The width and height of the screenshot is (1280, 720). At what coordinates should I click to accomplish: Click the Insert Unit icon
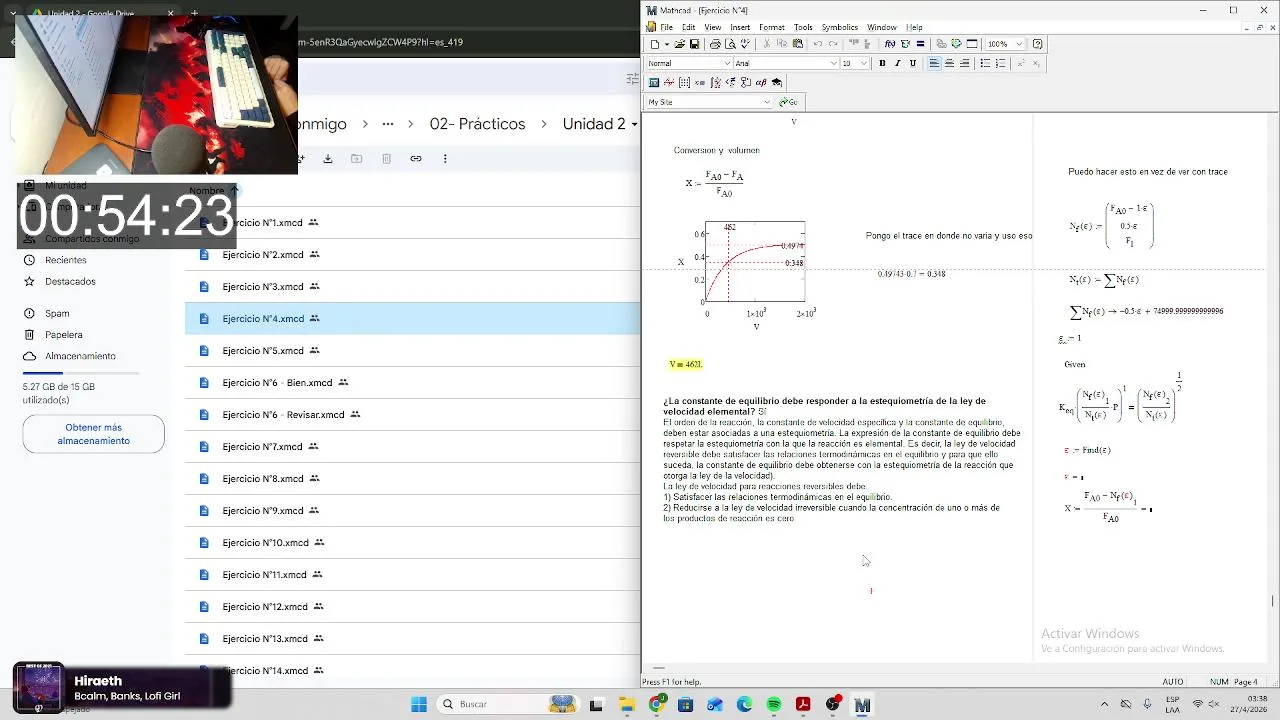[905, 44]
